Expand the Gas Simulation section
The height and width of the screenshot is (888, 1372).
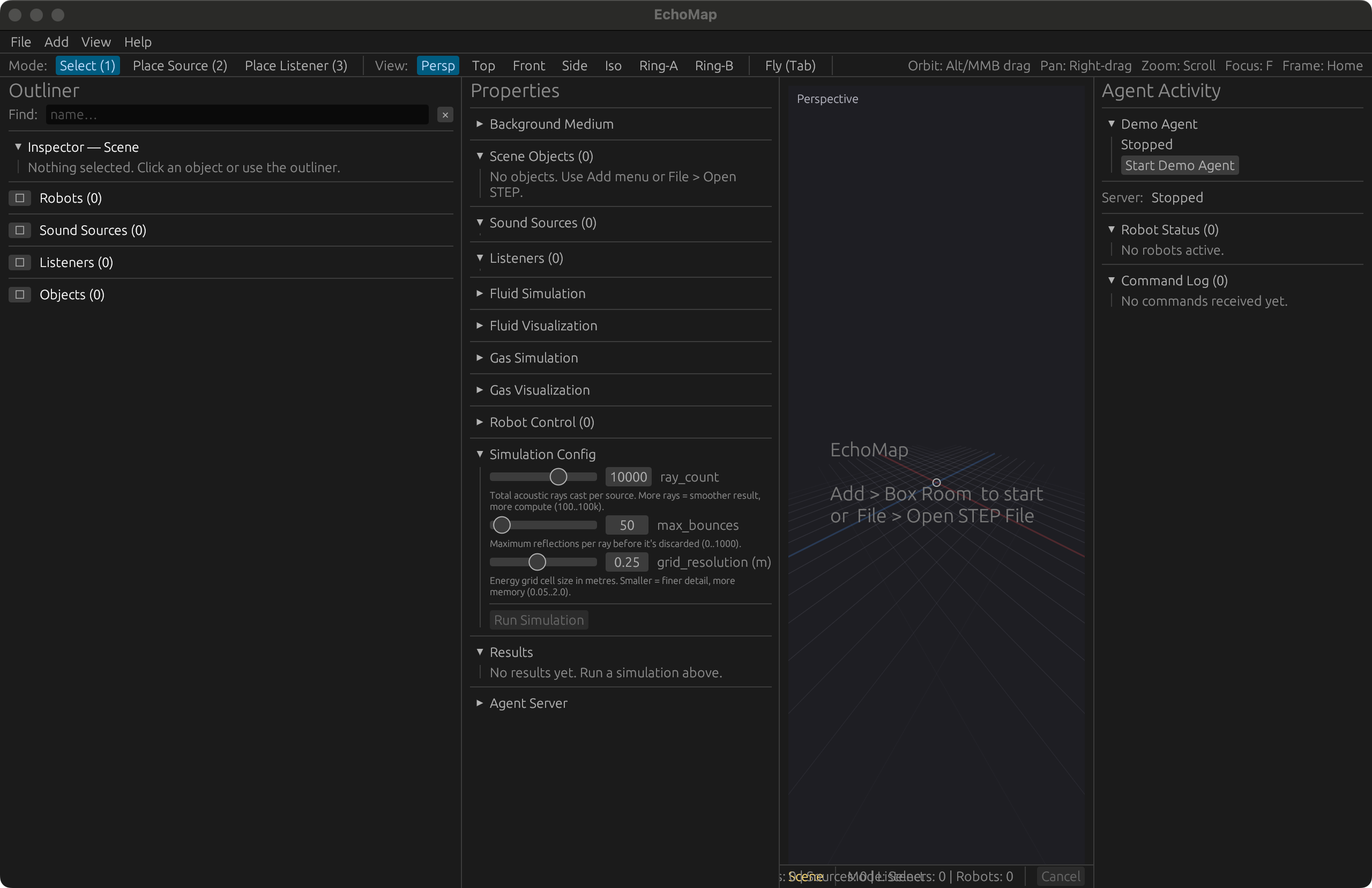pos(480,358)
